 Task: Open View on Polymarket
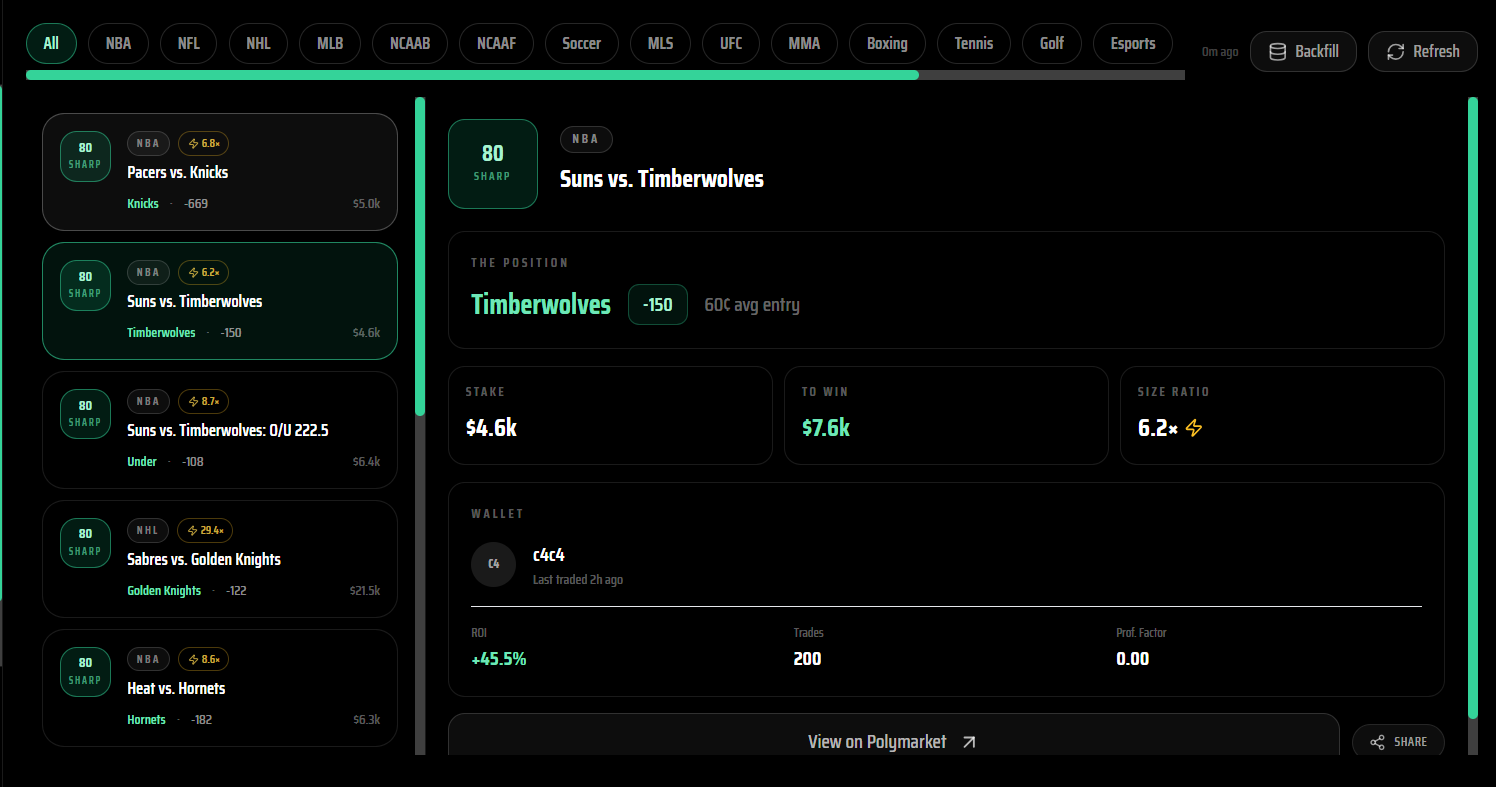coord(878,741)
